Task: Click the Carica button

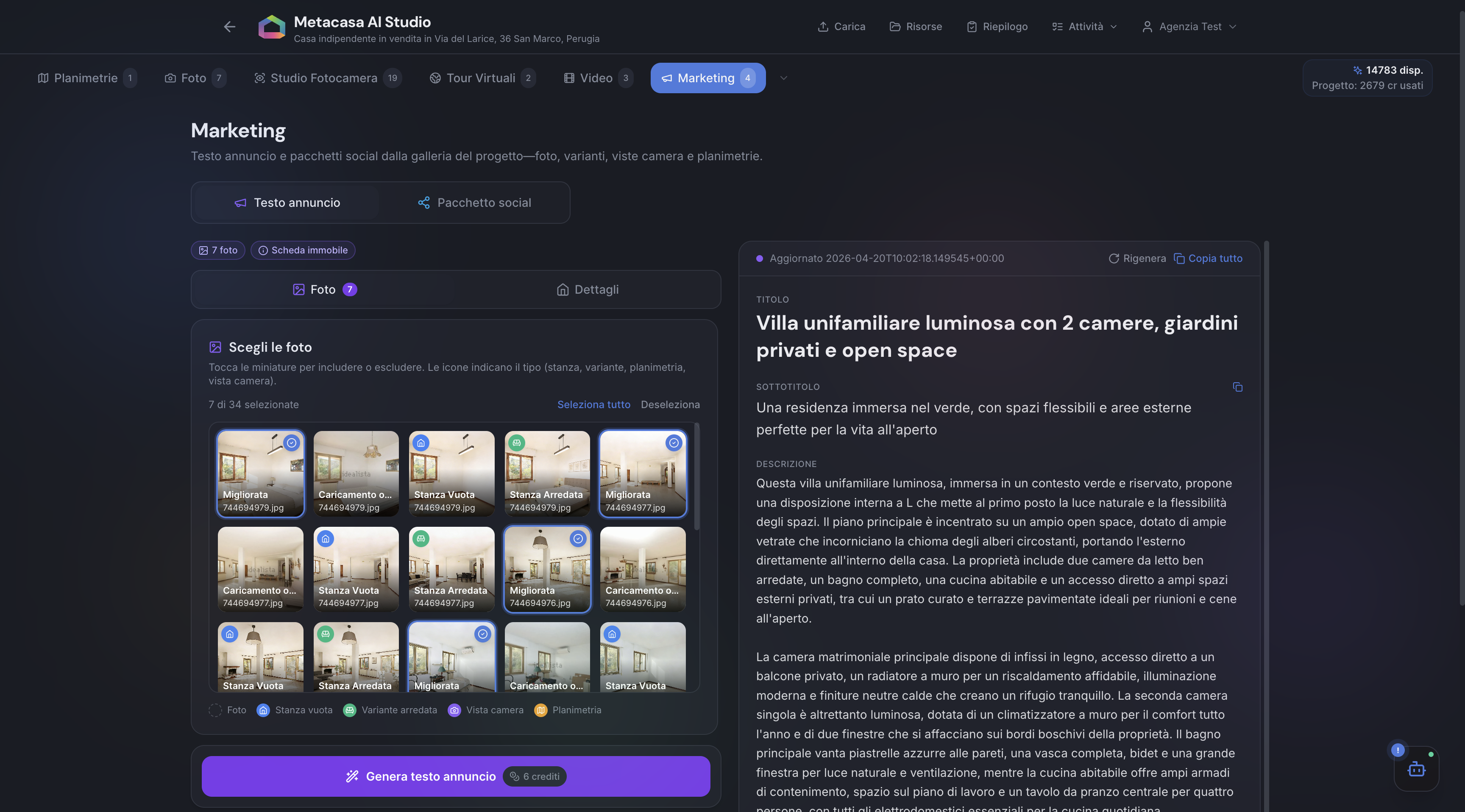Action: pos(841,27)
